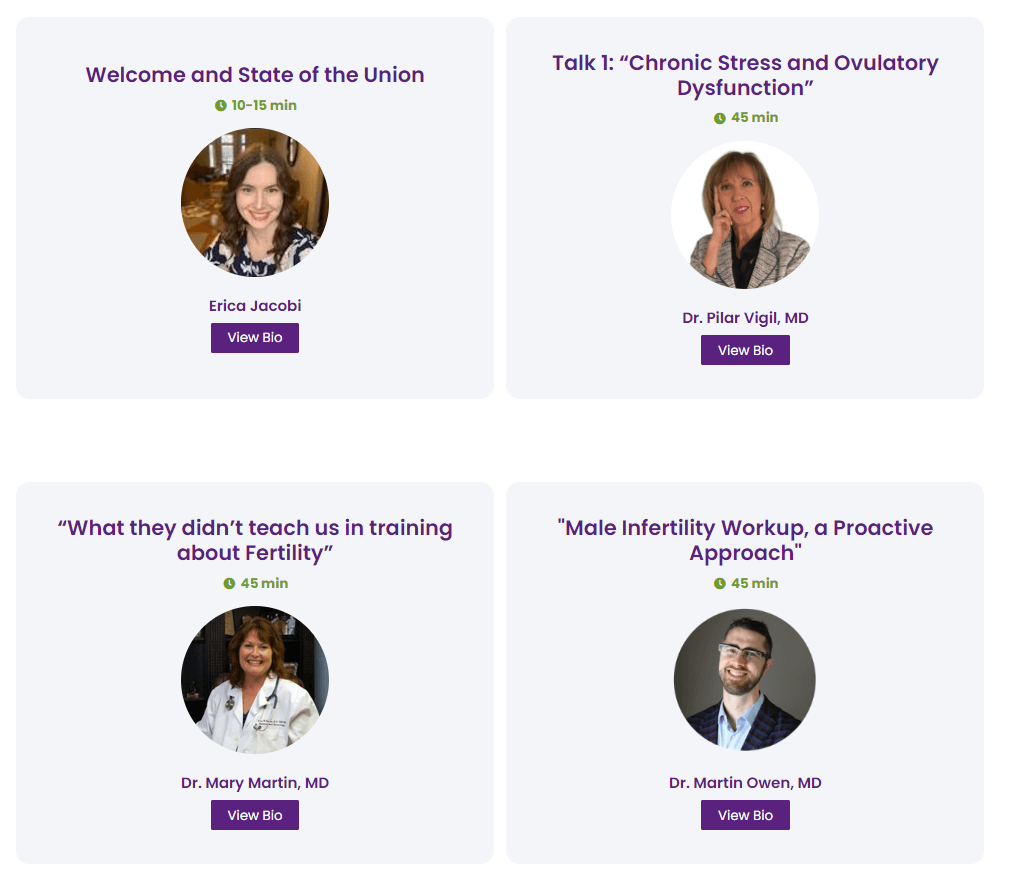Click Dr. Martin Owen's circular headshot
Screen dimensions: 1009x877
coord(745,680)
